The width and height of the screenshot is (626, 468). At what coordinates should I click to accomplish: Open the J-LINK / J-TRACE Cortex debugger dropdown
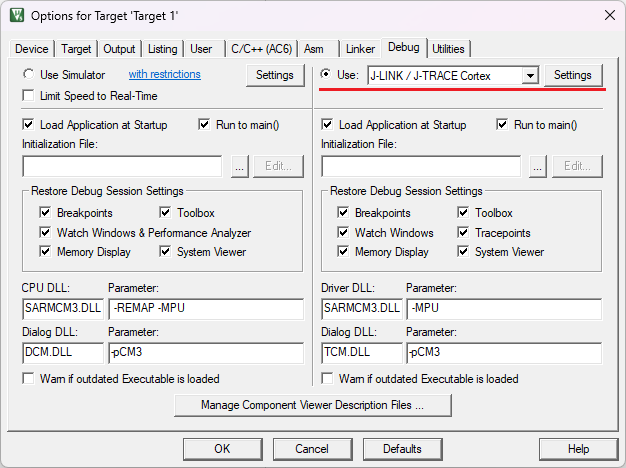click(x=530, y=76)
